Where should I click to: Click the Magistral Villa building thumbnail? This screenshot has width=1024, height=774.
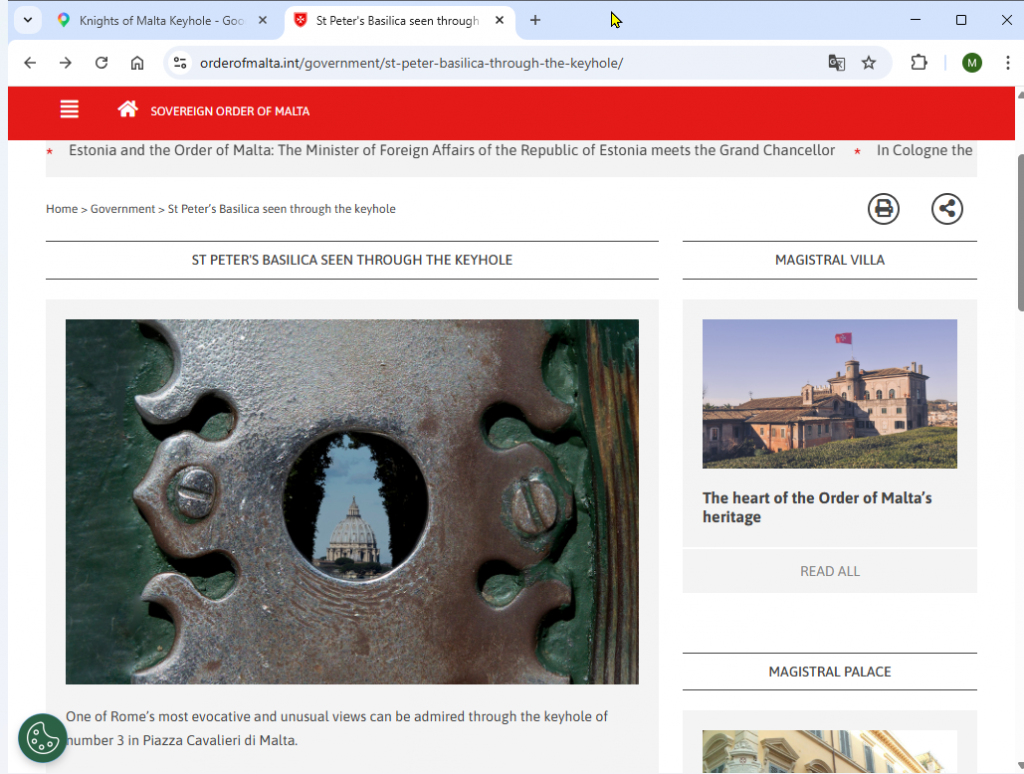[829, 393]
